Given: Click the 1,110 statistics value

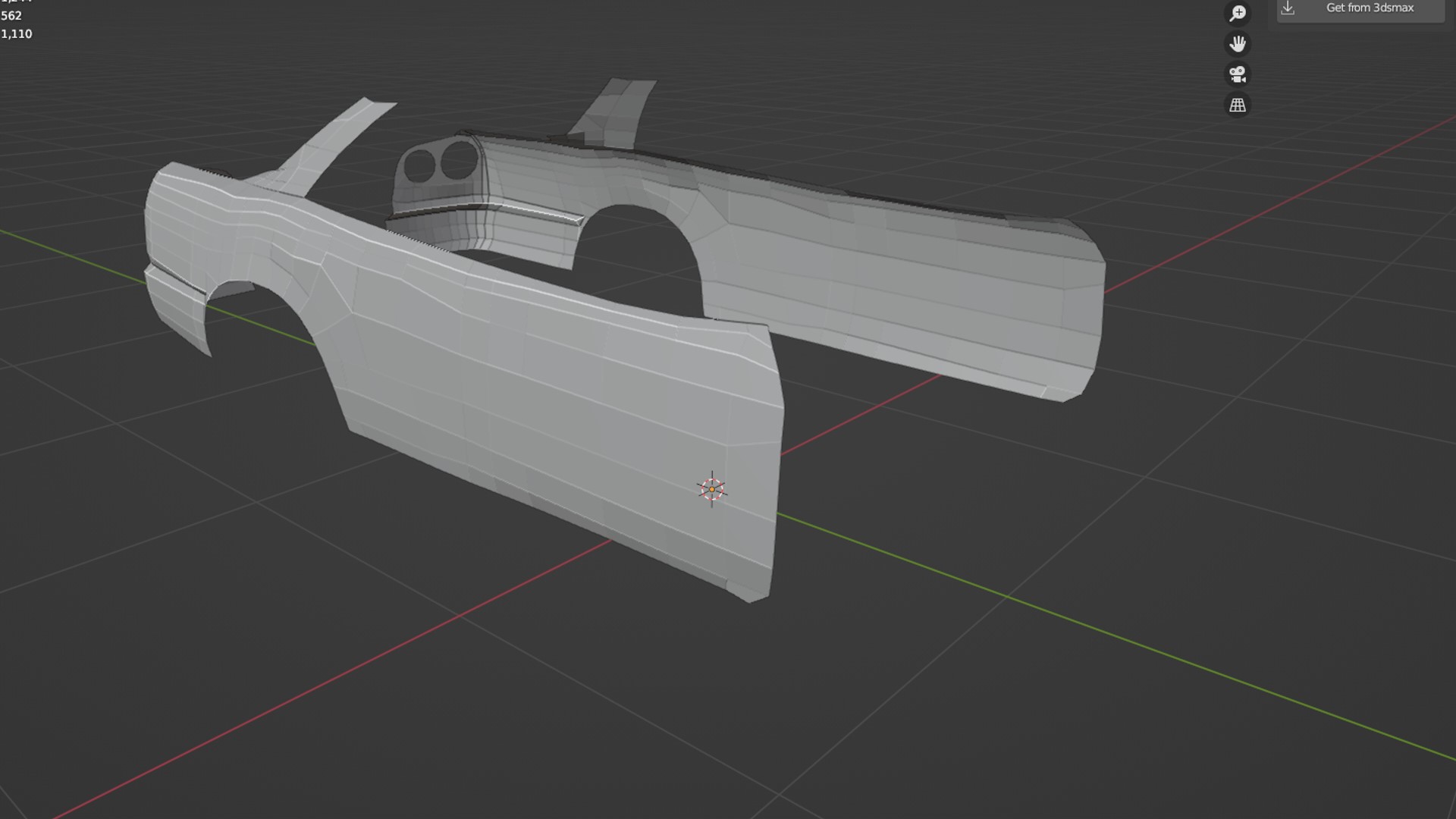Looking at the screenshot, I should [x=17, y=34].
